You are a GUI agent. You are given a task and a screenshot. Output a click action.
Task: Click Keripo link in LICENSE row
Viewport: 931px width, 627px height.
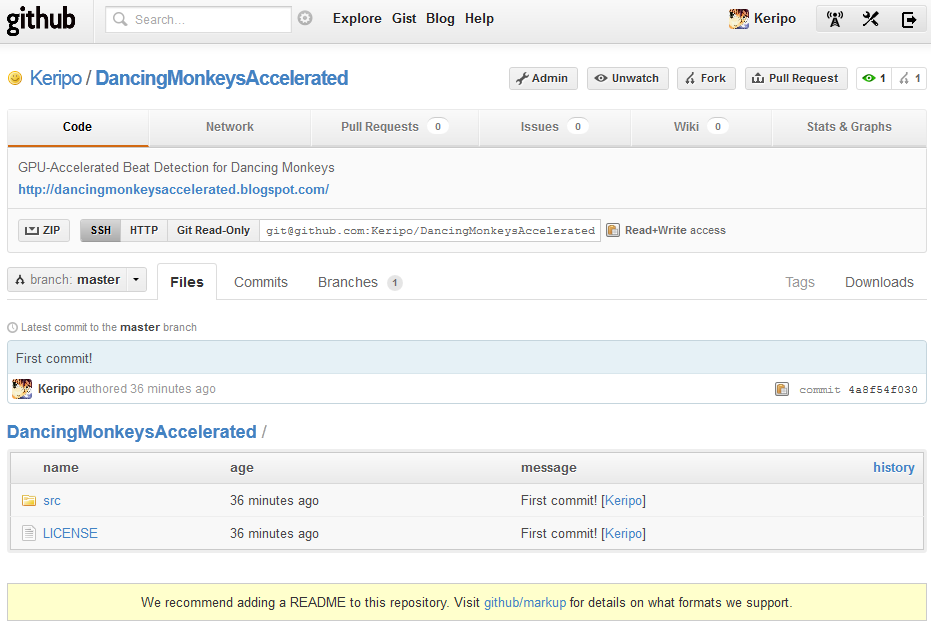[623, 533]
